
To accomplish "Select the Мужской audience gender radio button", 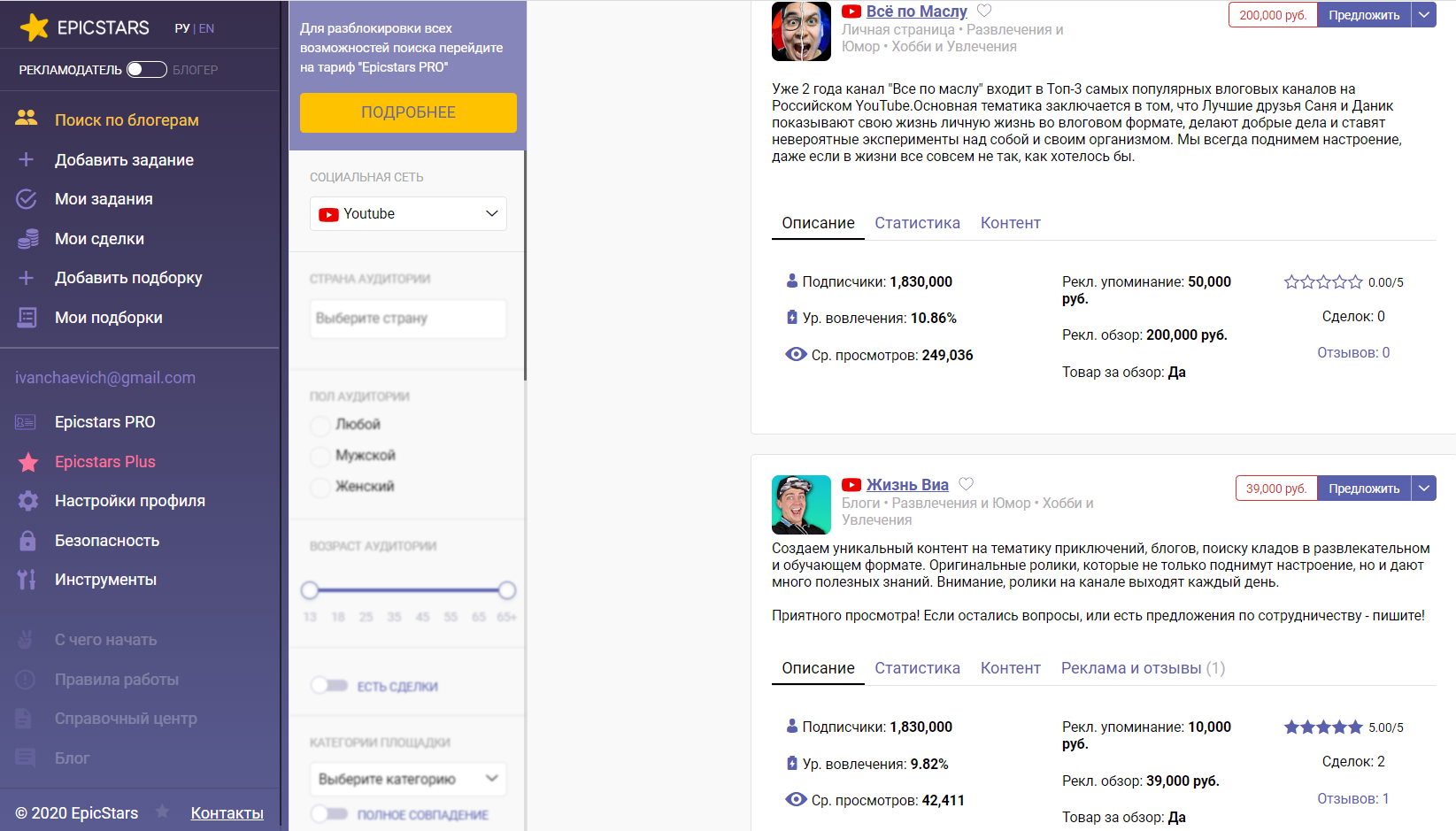I will pos(320,456).
